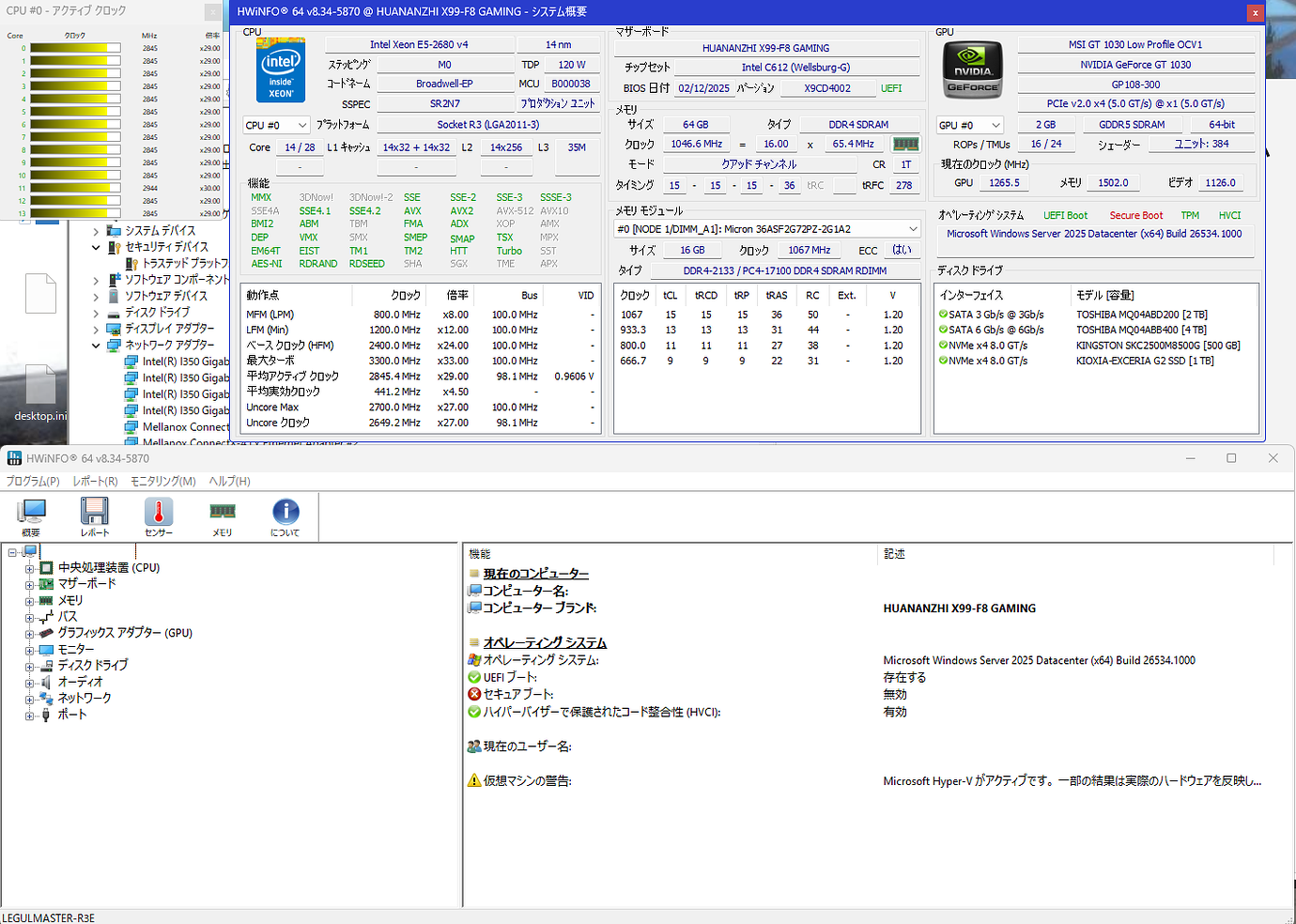Click the HWiNFO icon in the title bar
1296x924 pixels.
point(13,457)
